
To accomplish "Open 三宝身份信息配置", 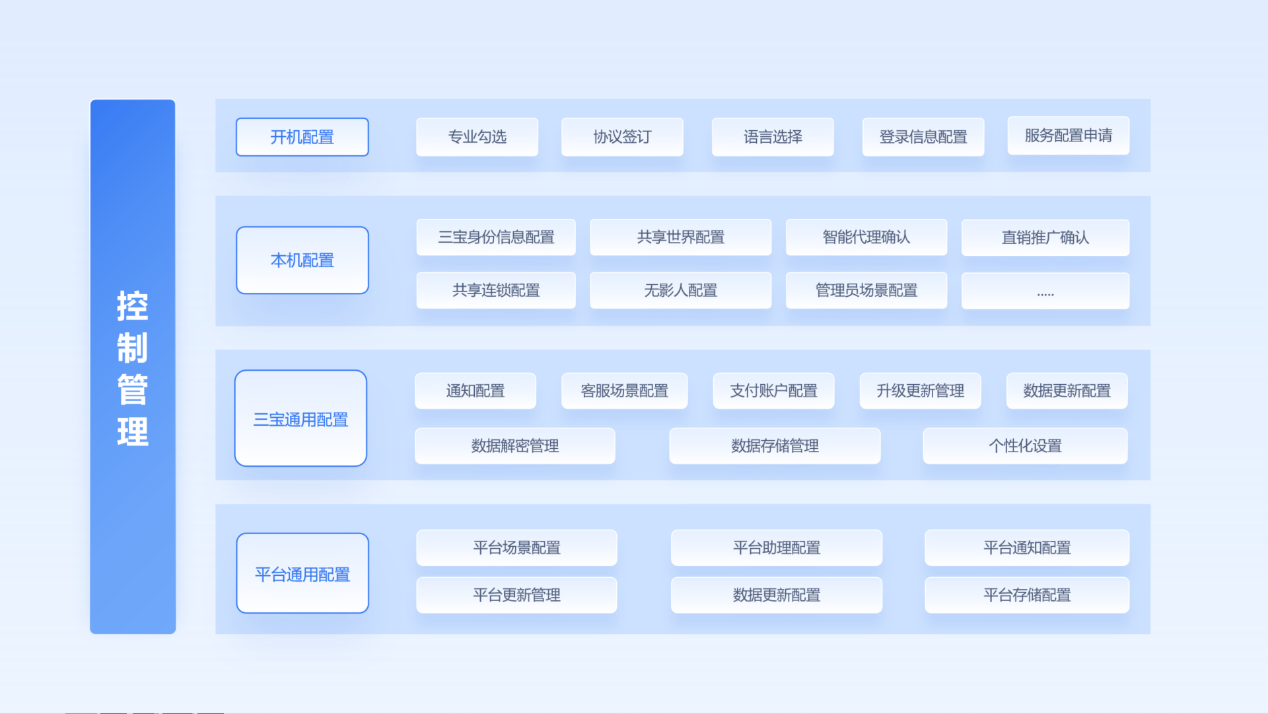I will pos(496,238).
